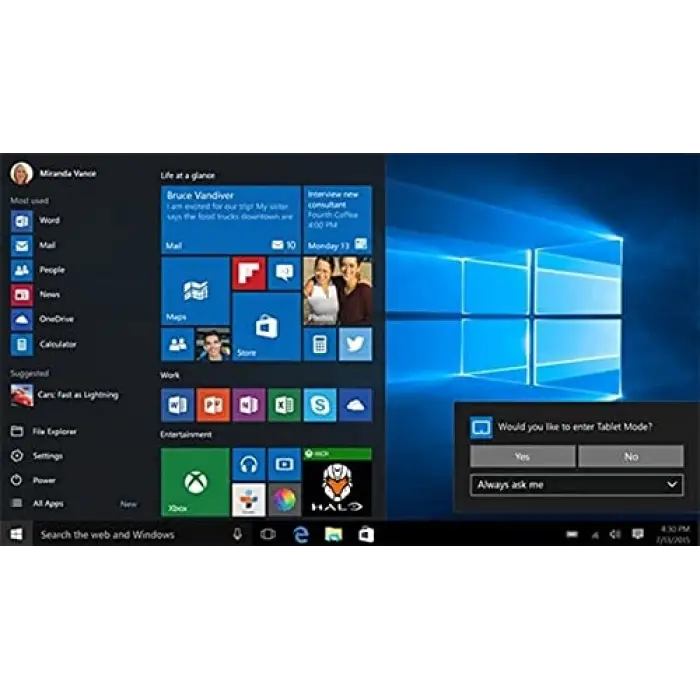
Task: Launch the PowerPoint tile
Action: pos(213,405)
